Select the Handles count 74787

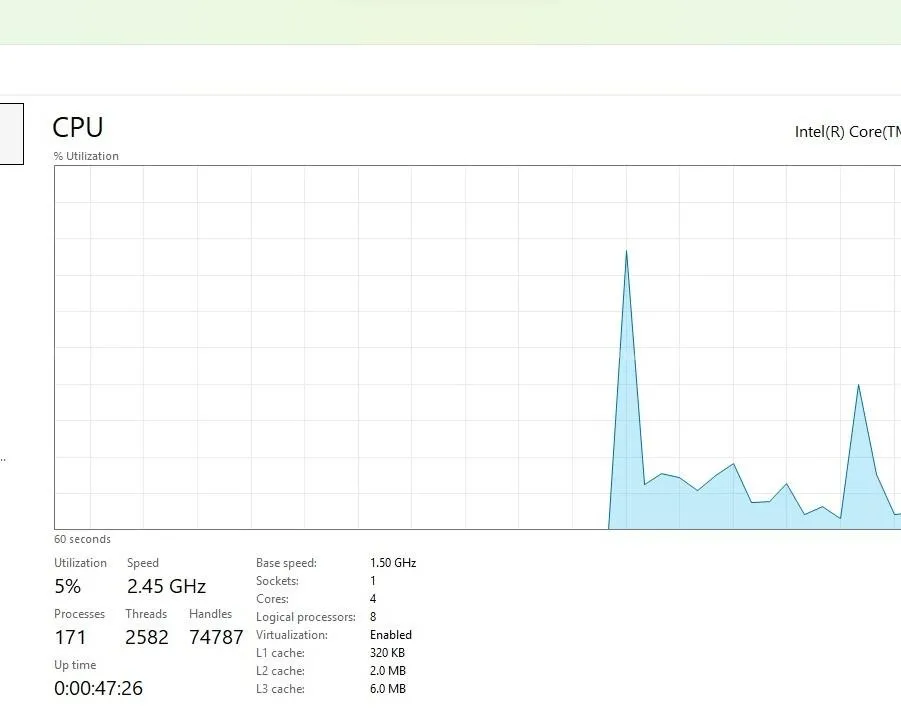coord(216,637)
